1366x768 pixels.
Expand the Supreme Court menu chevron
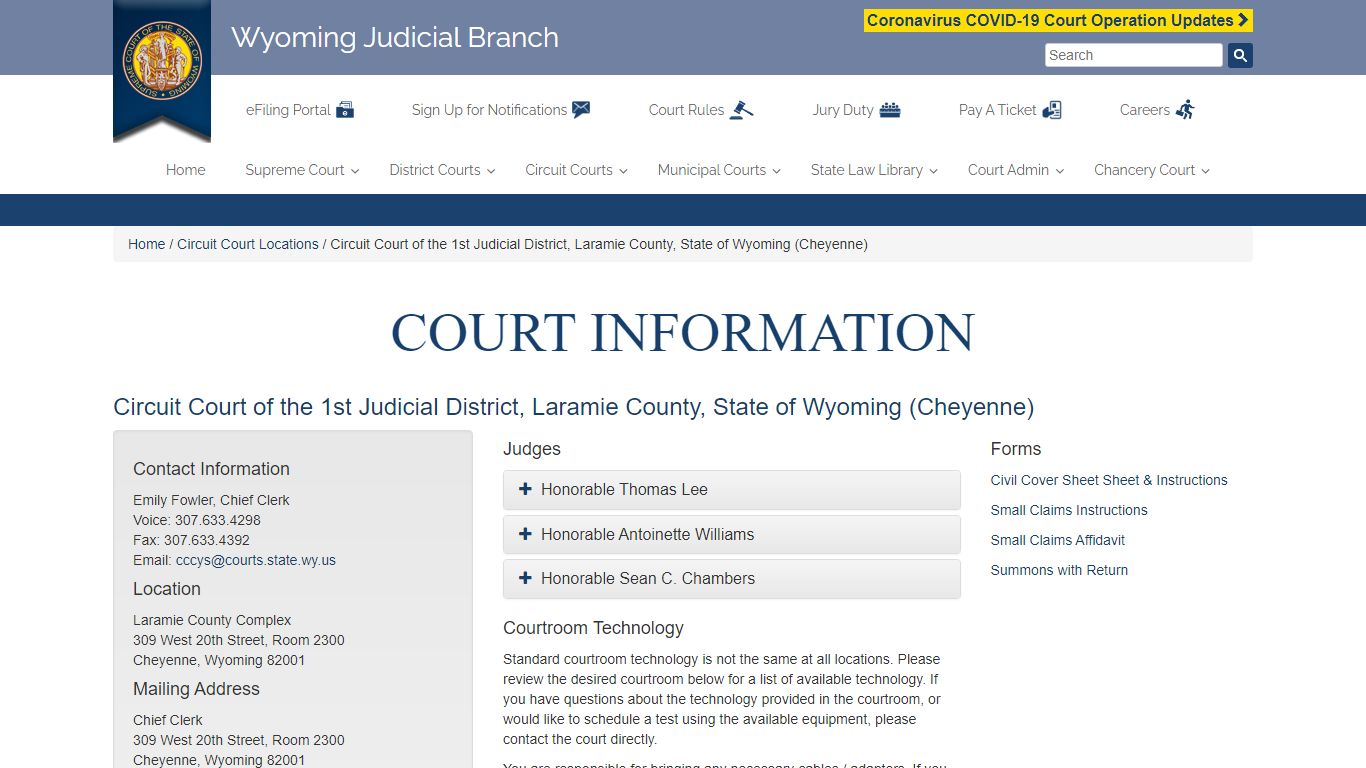[354, 171]
